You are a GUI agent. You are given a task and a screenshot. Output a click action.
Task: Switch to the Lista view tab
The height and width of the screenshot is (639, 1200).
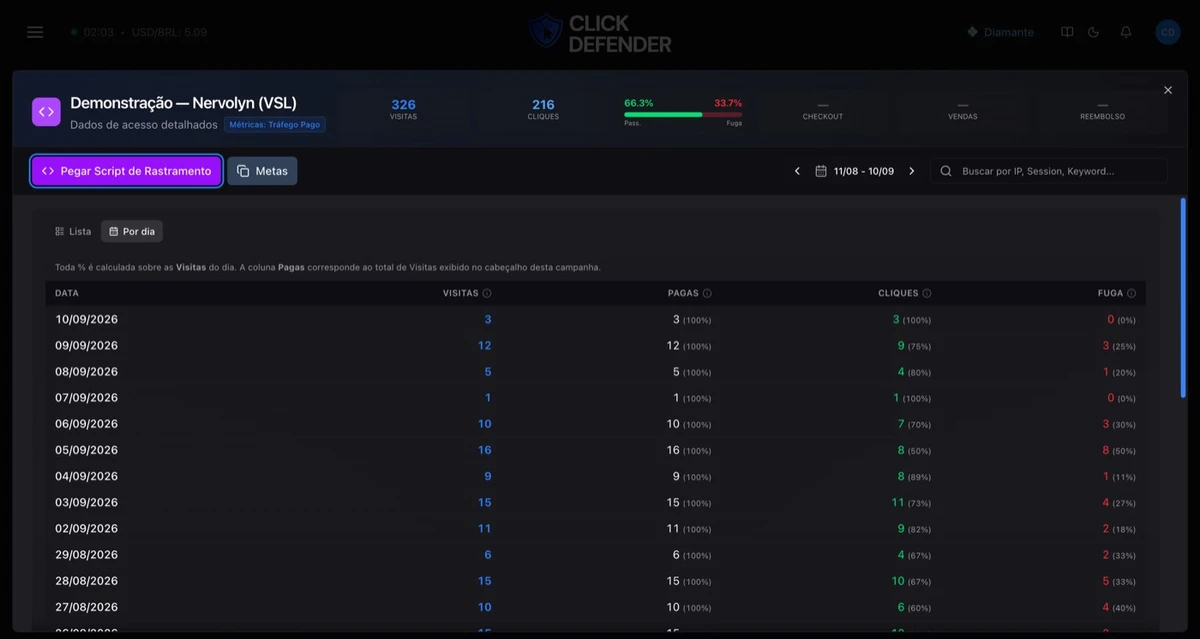(73, 231)
